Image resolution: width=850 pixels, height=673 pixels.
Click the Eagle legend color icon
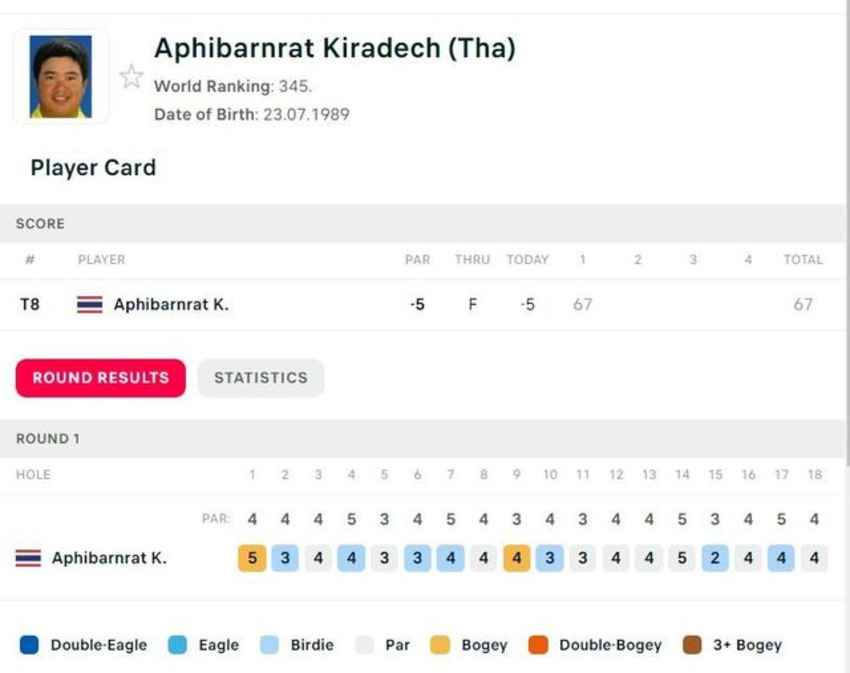coord(177,645)
